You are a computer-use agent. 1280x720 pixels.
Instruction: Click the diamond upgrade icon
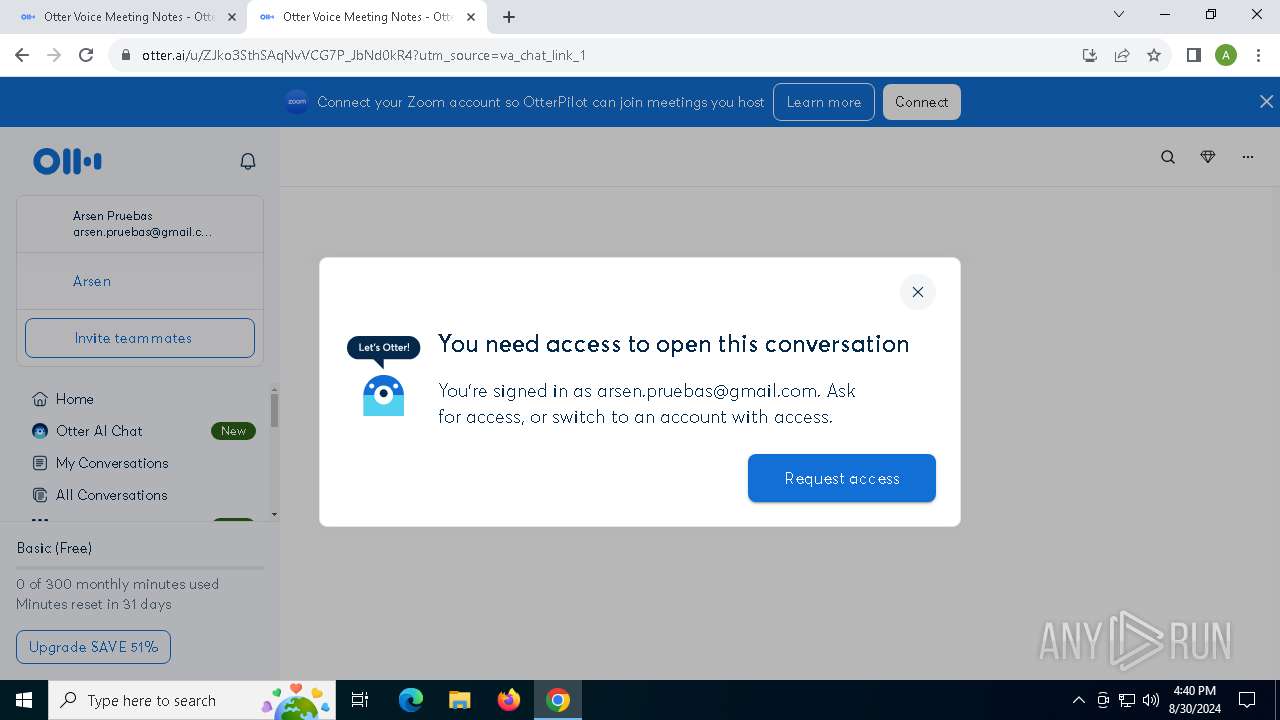tap(1208, 157)
